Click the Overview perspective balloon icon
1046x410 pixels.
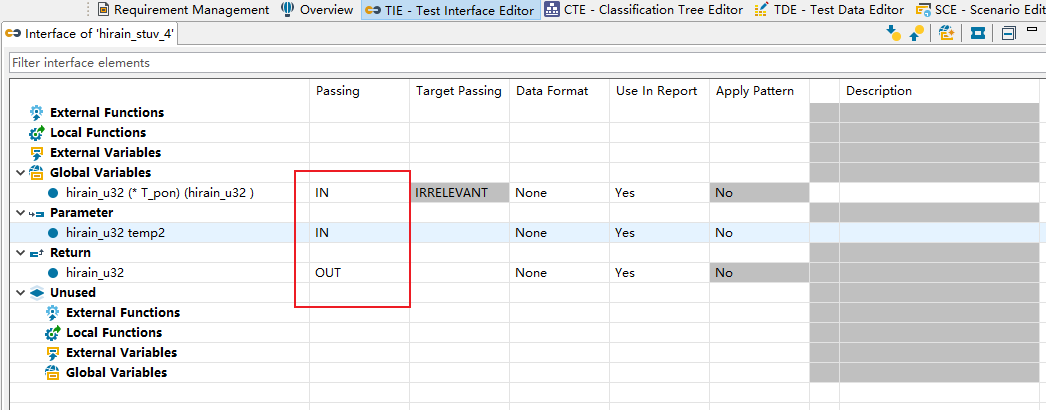pos(288,9)
